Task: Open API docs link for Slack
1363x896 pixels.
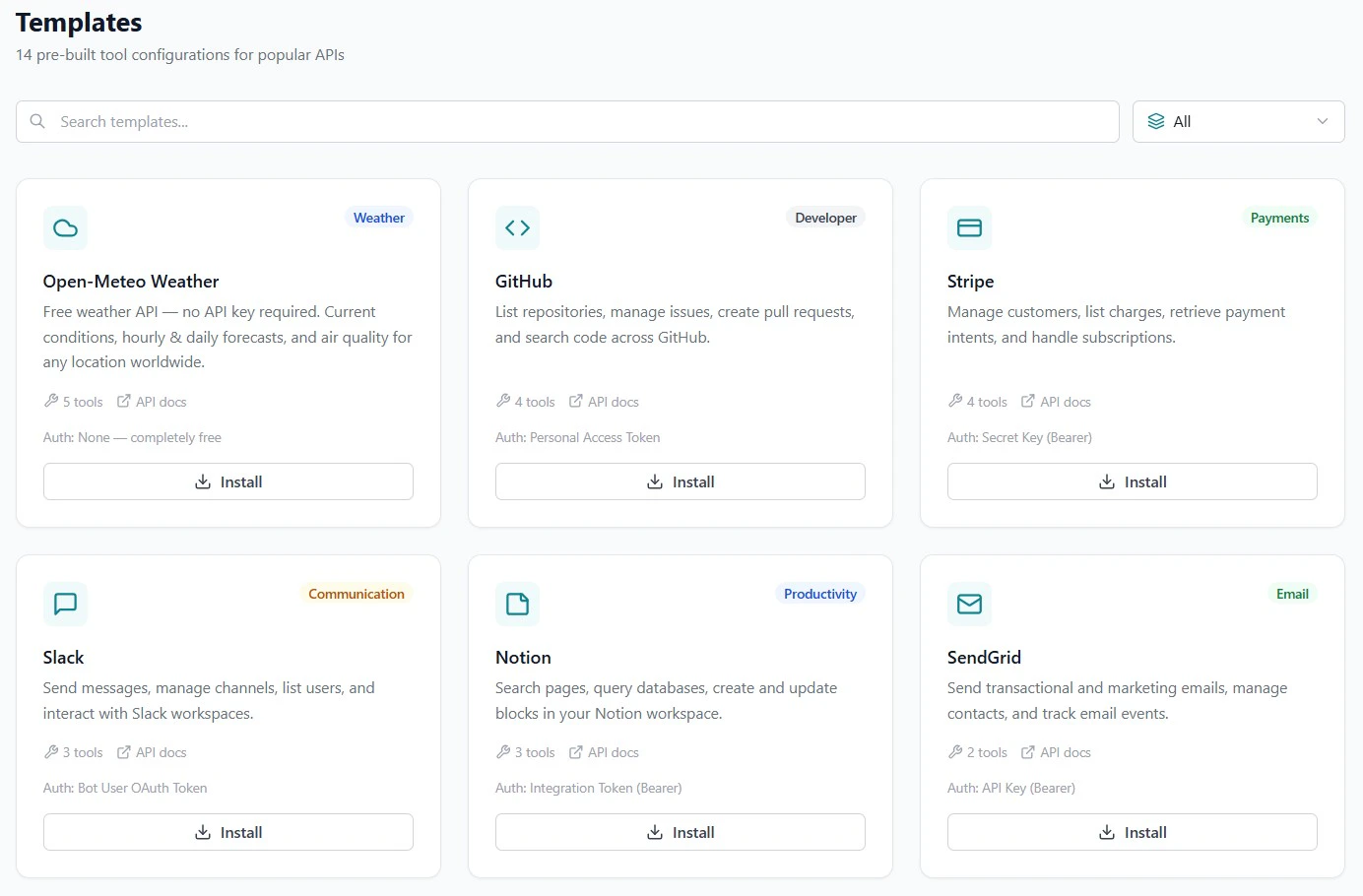Action: click(152, 752)
